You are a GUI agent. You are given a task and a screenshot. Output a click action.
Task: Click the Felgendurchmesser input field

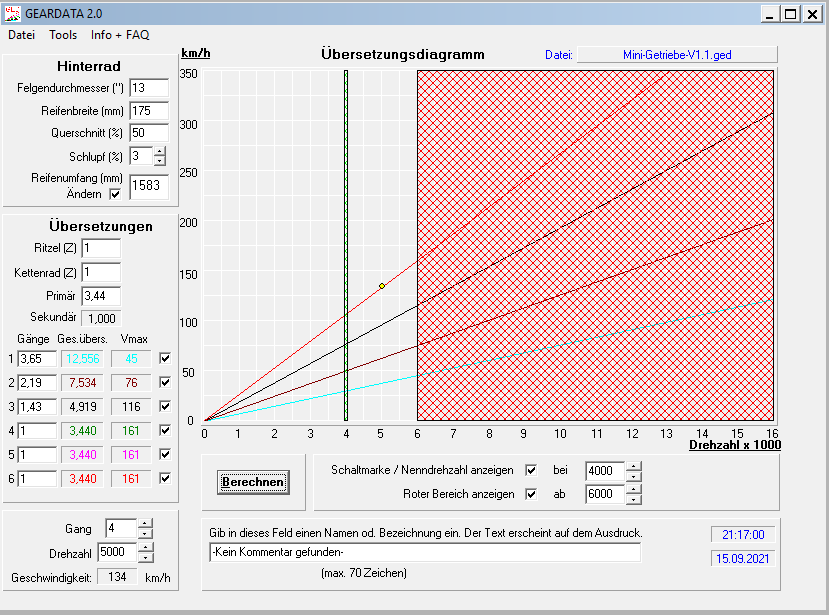148,88
